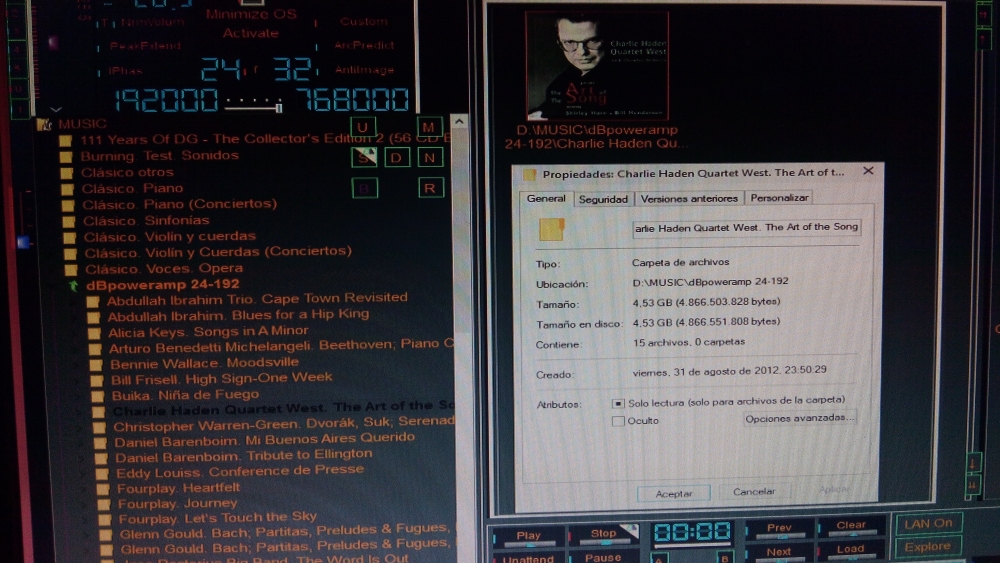Image resolution: width=1000 pixels, height=563 pixels.
Task: Click the Load button
Action: pyautogui.click(x=851, y=549)
